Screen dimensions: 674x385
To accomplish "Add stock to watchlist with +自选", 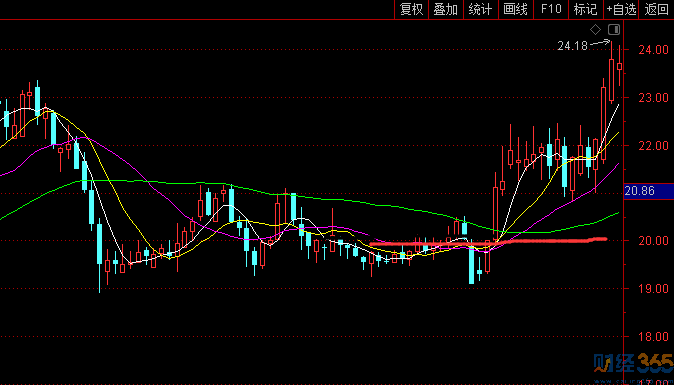I will tap(621, 9).
